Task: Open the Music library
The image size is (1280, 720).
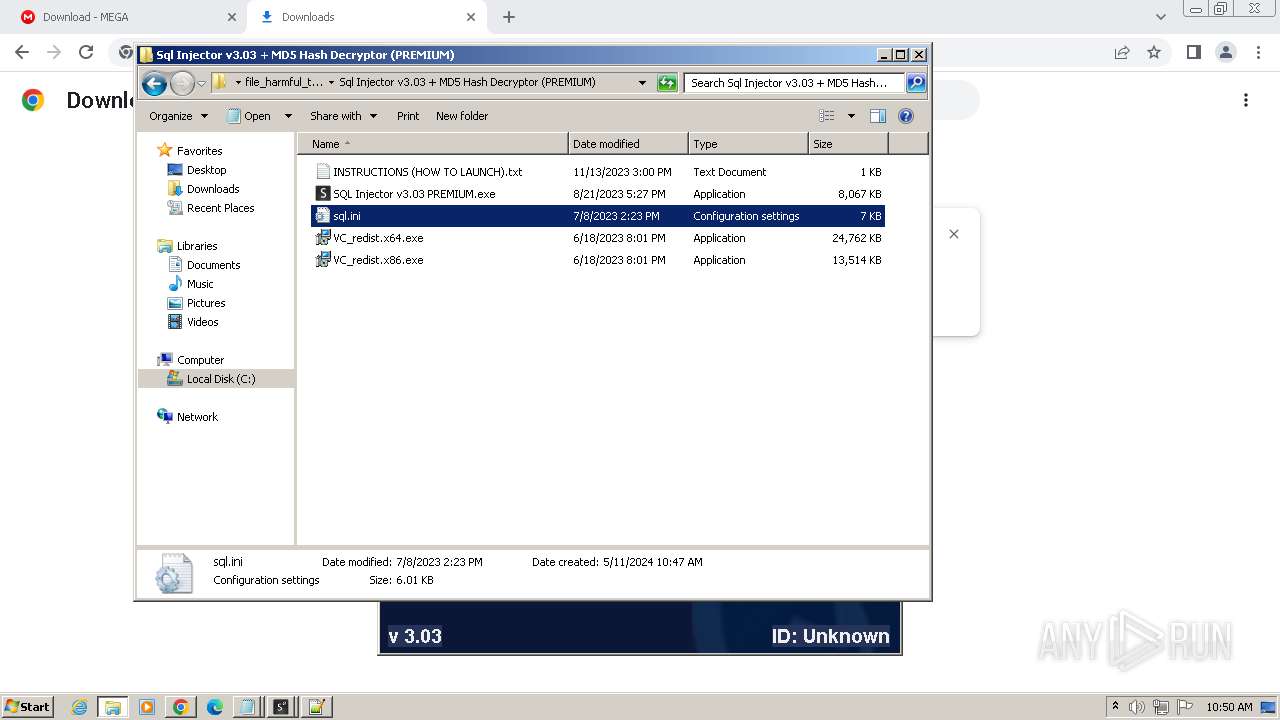Action: 200,284
